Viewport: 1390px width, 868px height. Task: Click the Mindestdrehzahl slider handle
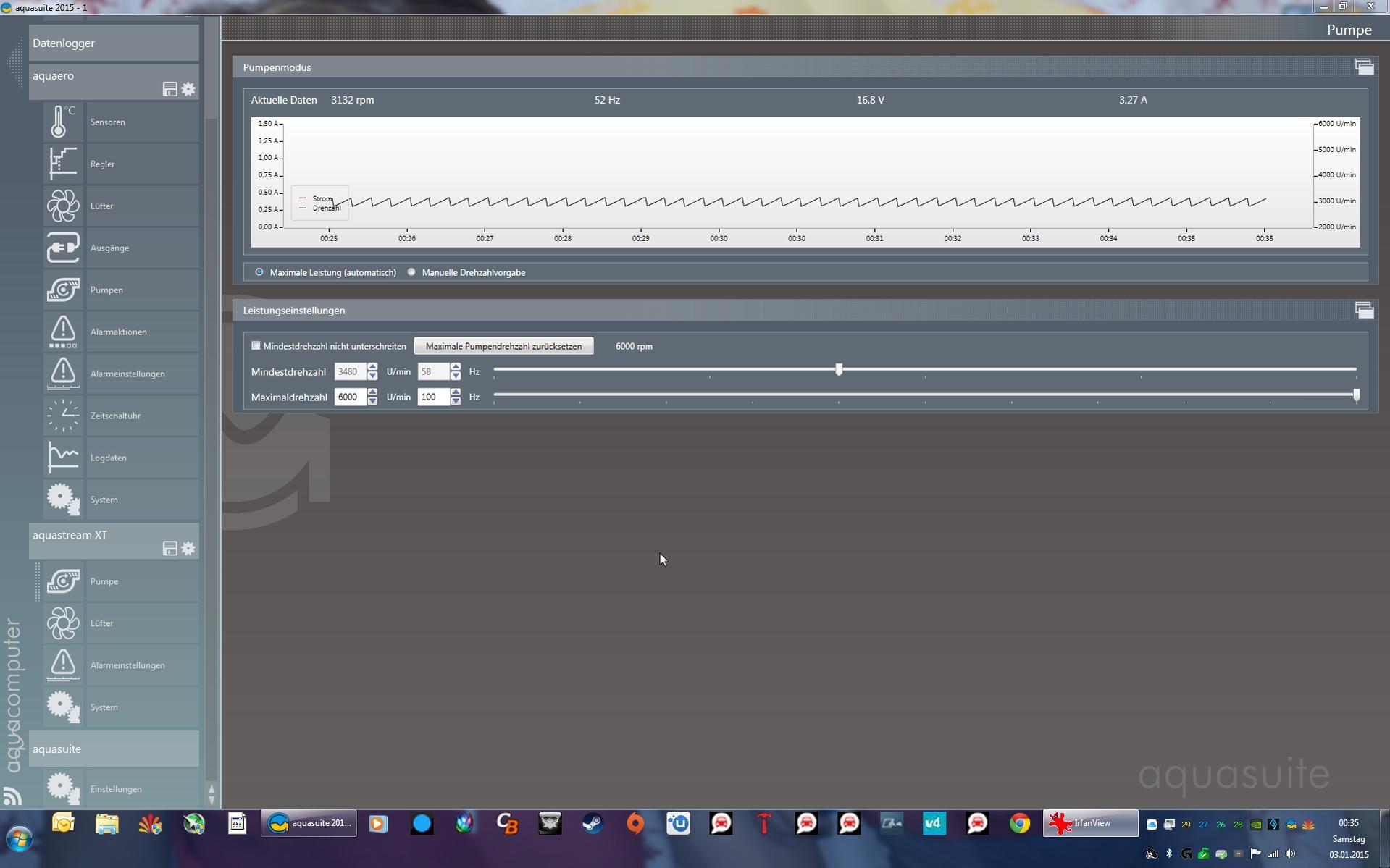(839, 369)
